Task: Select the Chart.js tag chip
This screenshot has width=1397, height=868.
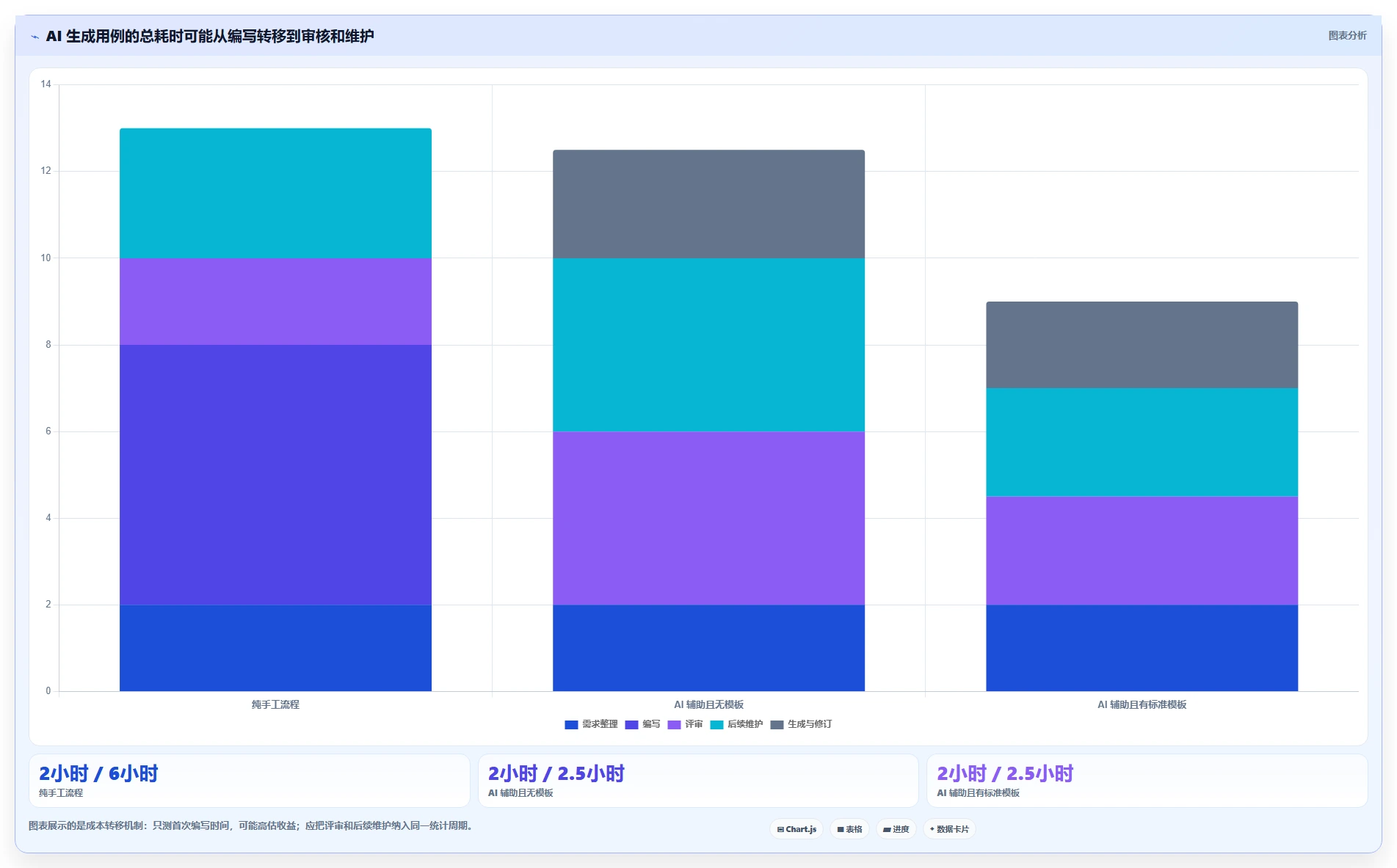Action: pos(797,829)
